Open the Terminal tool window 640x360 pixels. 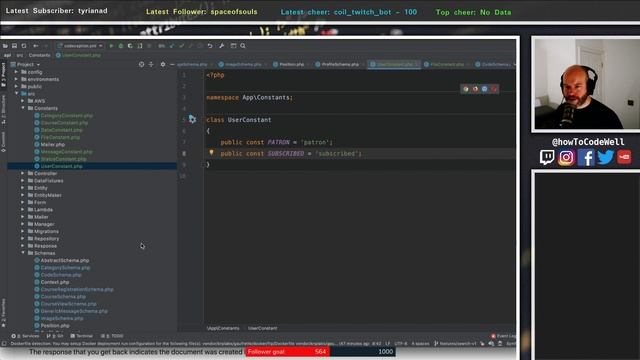point(82,336)
